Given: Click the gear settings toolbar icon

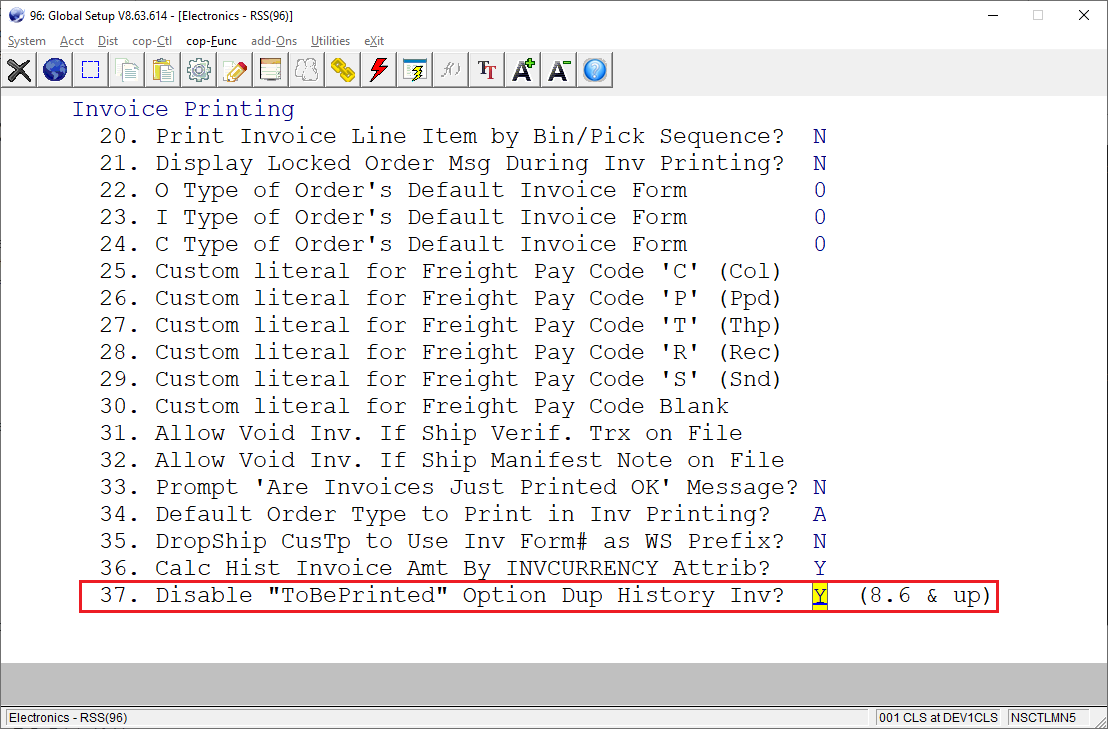Looking at the screenshot, I should [199, 70].
